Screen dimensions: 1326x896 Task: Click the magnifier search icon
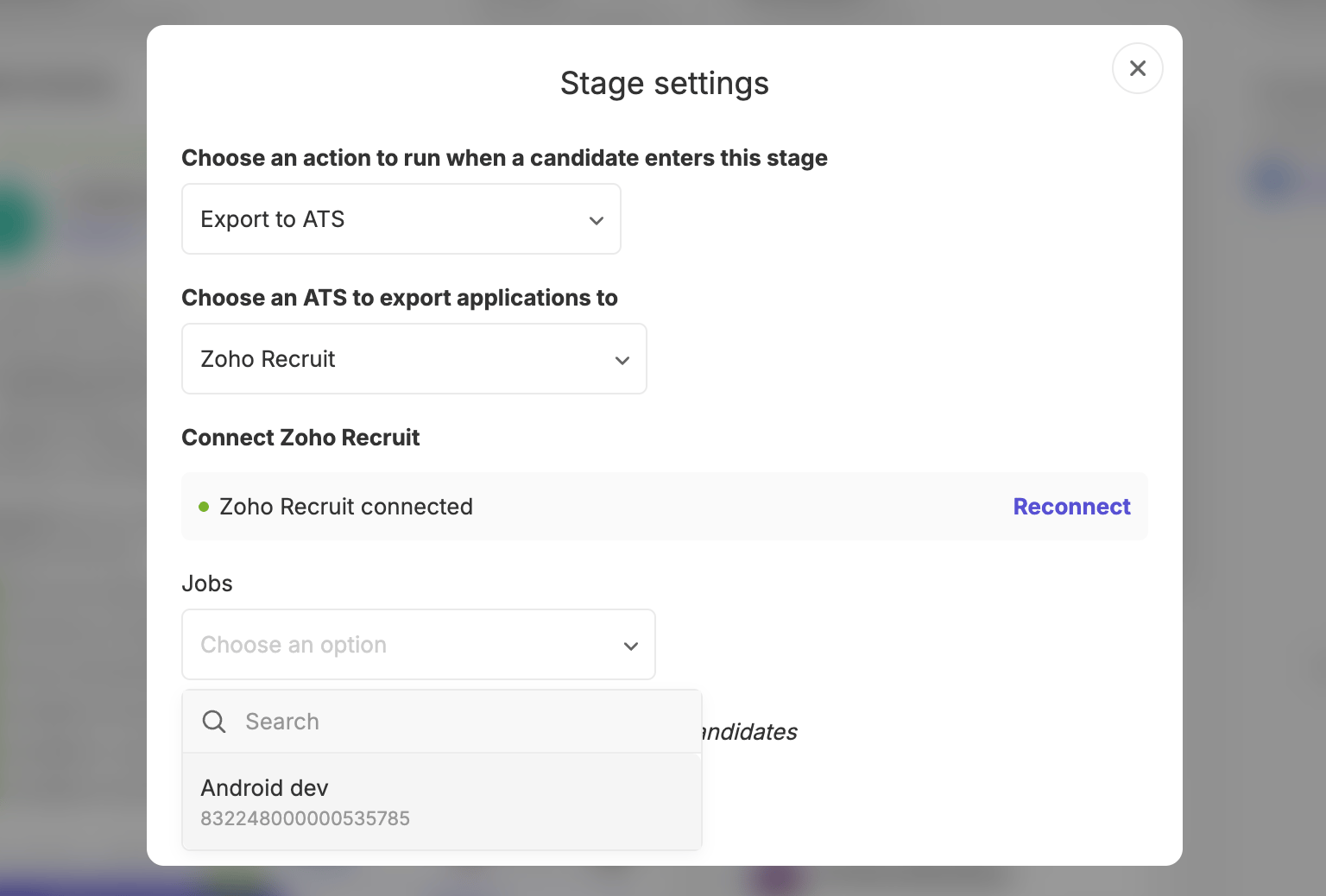214,722
